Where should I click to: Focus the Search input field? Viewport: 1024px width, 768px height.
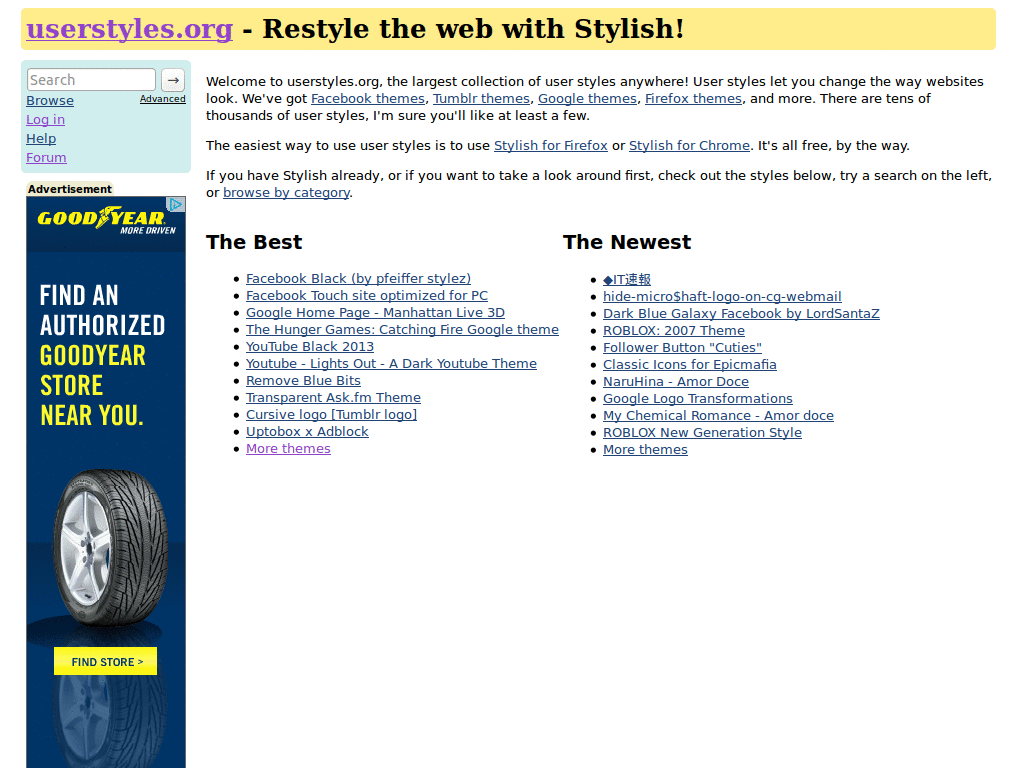click(91, 80)
